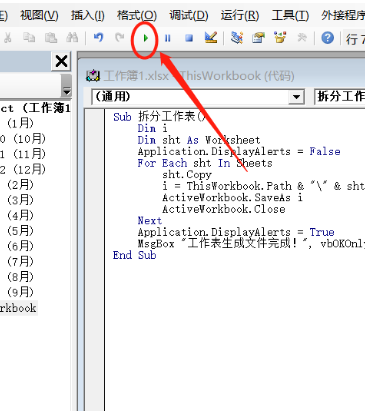Viewport: 365px width, 411px height.
Task: Open the 格式(O) menu
Action: (x=137, y=15)
